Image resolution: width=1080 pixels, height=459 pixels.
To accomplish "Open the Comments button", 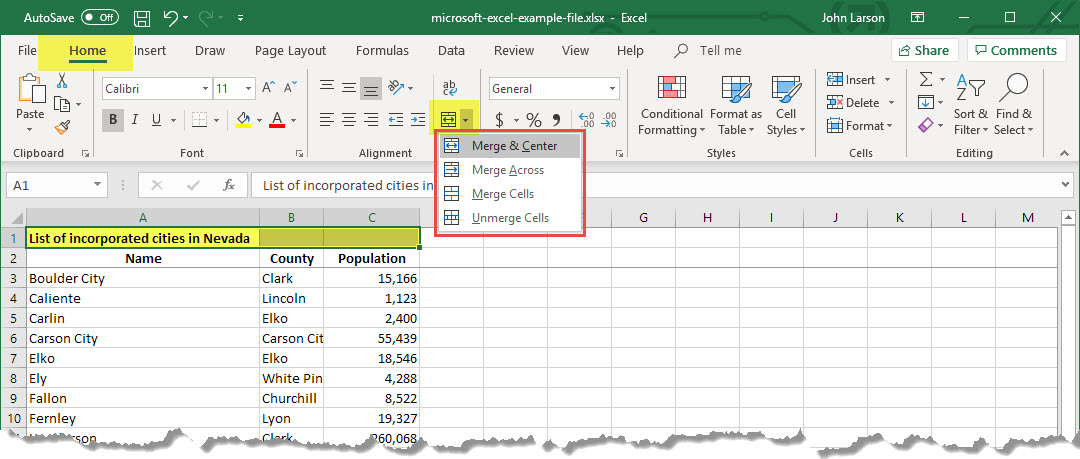I will tap(1015, 51).
